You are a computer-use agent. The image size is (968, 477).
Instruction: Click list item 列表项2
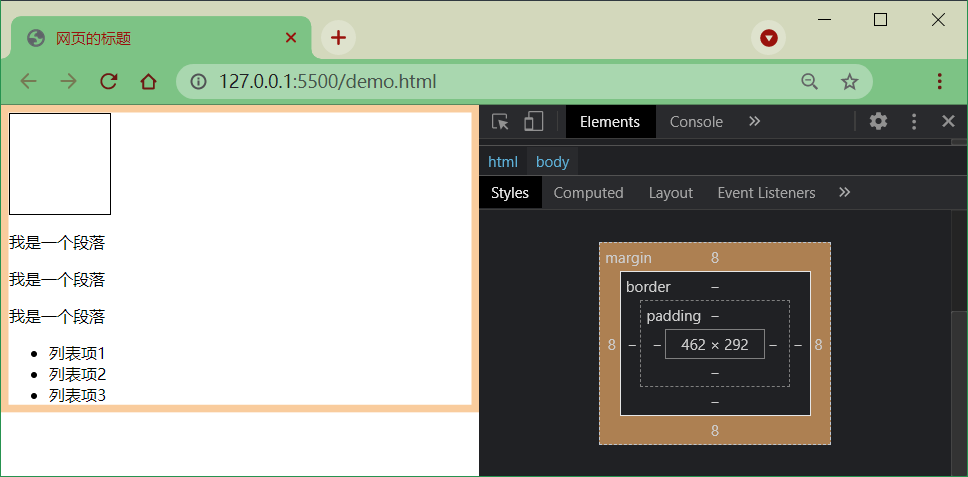tap(77, 375)
